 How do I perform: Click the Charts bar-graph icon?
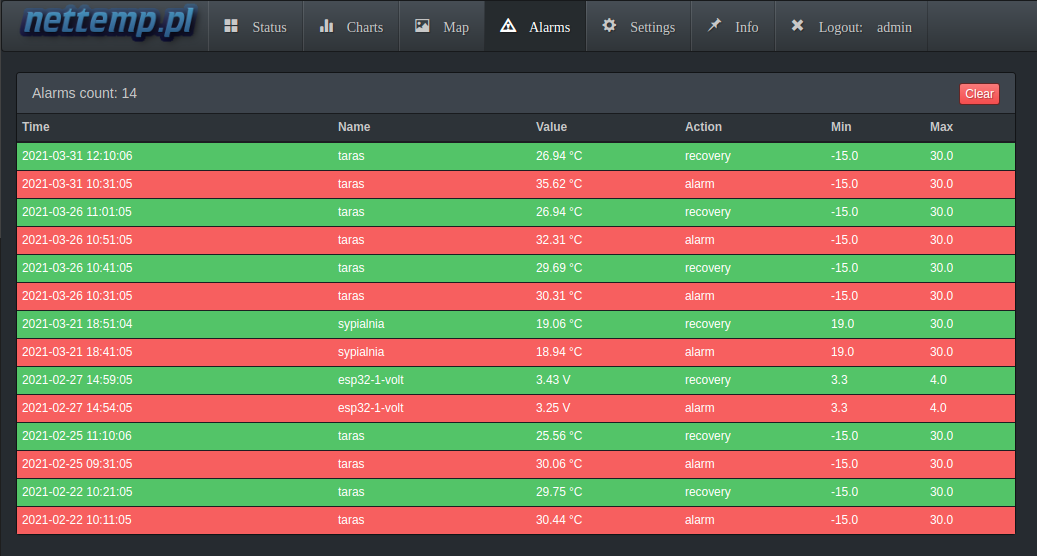coord(327,26)
